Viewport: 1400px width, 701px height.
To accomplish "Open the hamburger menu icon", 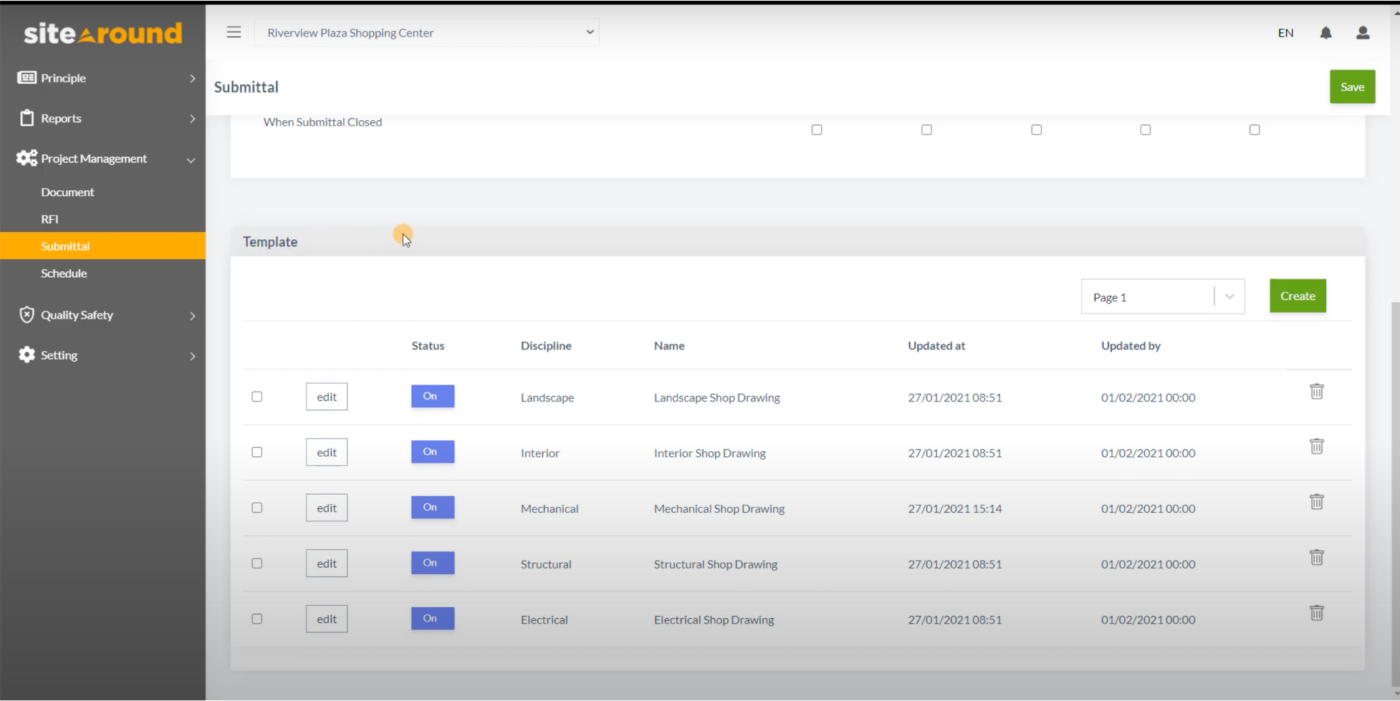I will tap(234, 32).
